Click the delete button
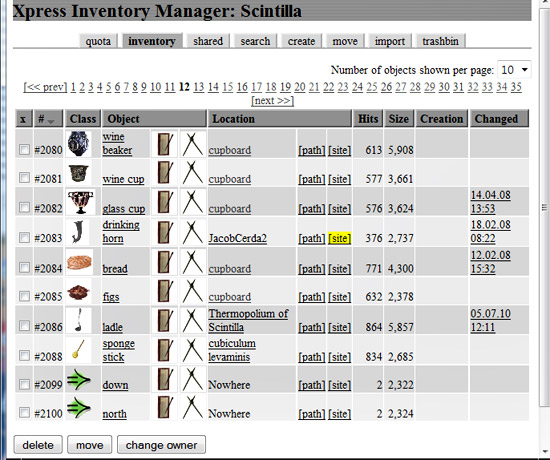This screenshot has width=550, height=460. [38, 445]
